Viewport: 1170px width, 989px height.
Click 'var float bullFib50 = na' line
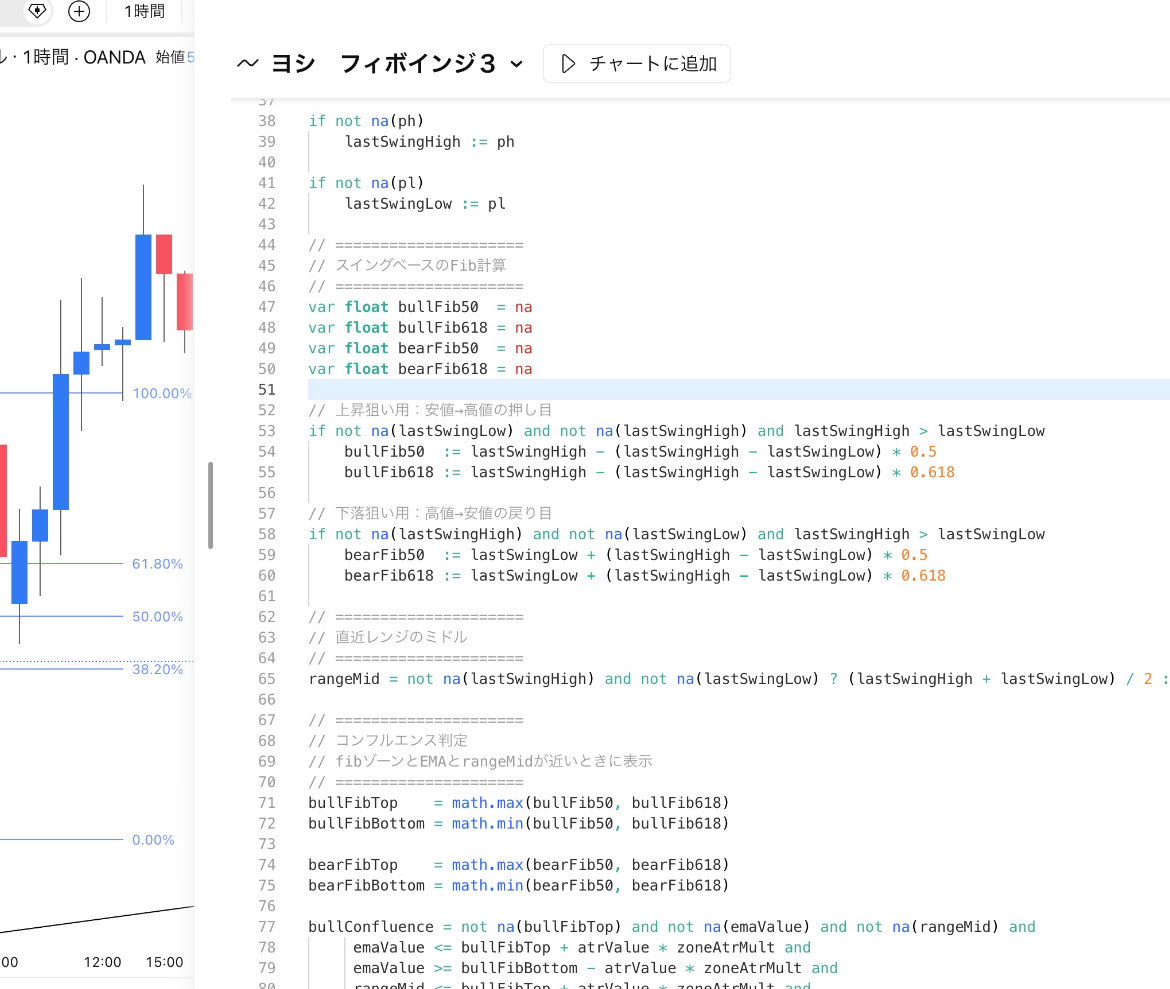coord(420,307)
